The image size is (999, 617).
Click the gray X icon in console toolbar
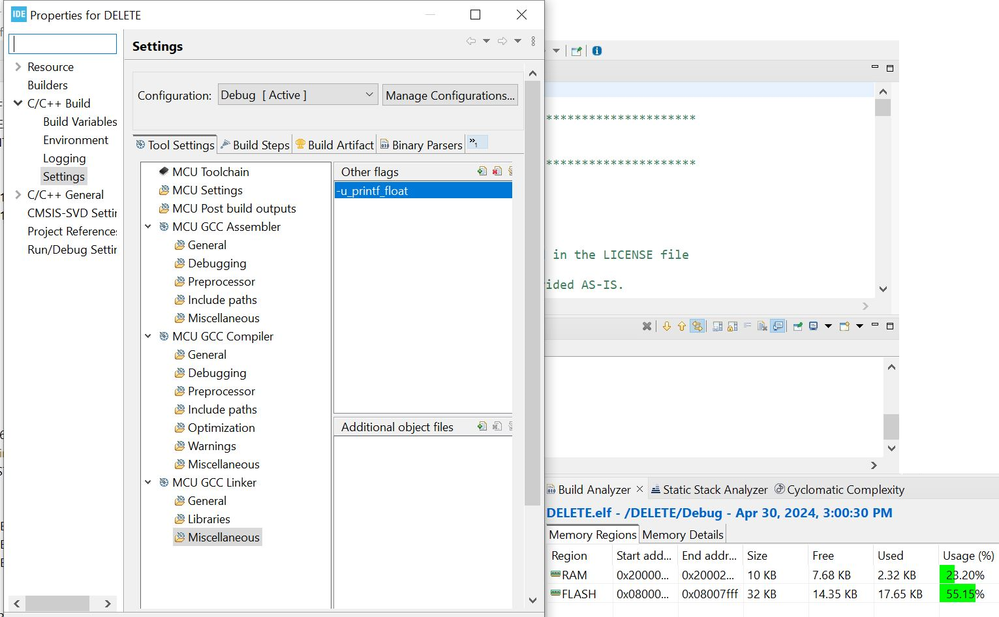[647, 326]
